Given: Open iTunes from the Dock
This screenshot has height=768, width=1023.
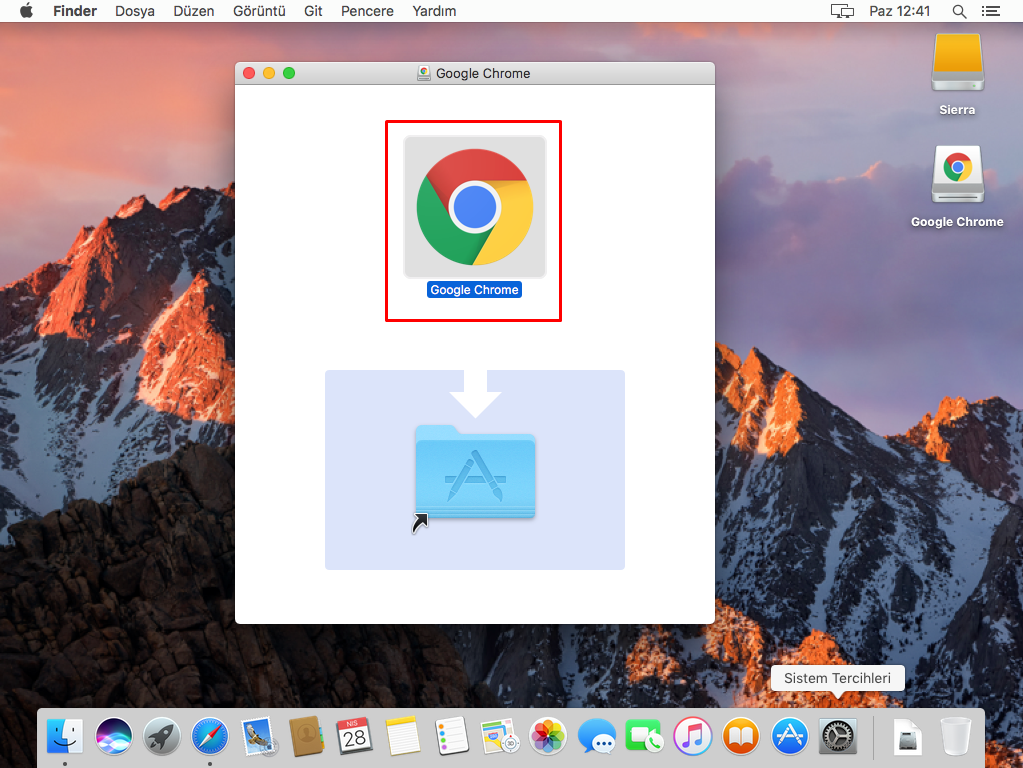Looking at the screenshot, I should click(x=693, y=736).
